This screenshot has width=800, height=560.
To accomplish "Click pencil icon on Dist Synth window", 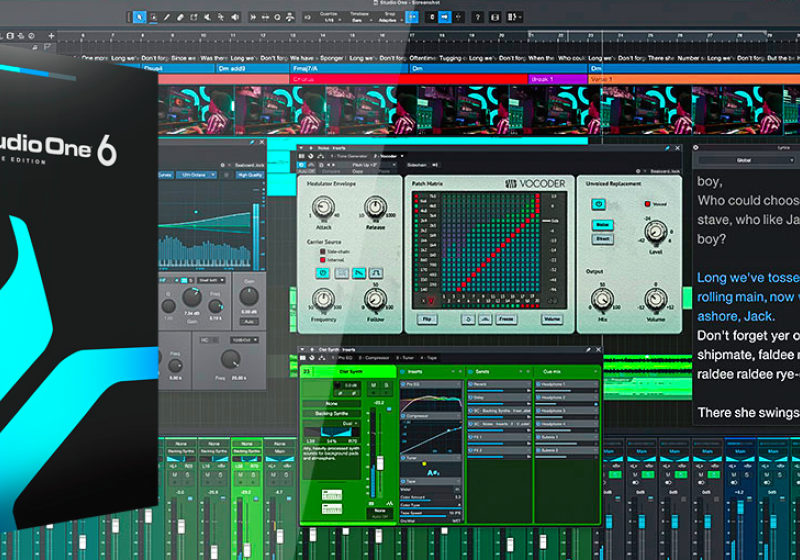I will tap(588, 350).
